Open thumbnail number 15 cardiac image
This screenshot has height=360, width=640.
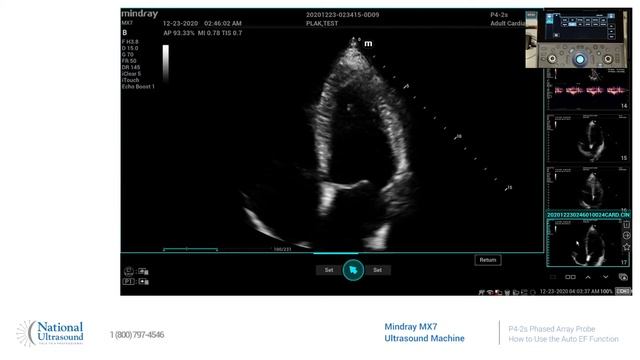pyautogui.click(x=587, y=138)
